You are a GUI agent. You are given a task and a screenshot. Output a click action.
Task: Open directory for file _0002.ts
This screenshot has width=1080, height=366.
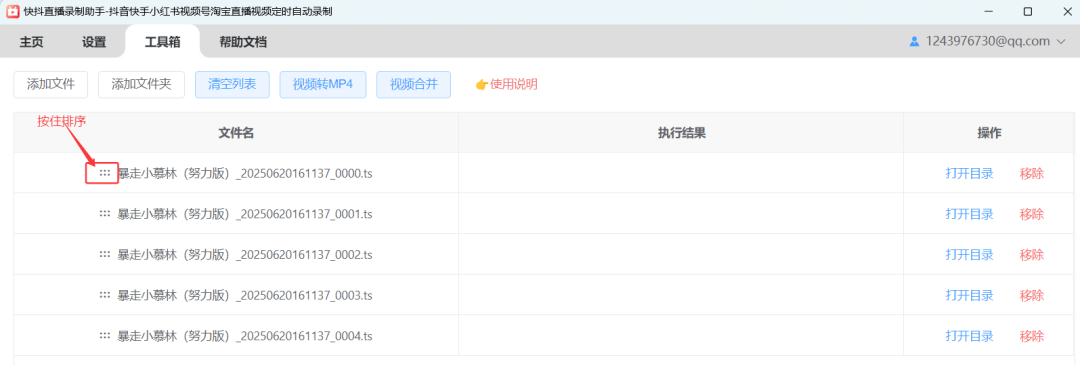click(x=969, y=254)
